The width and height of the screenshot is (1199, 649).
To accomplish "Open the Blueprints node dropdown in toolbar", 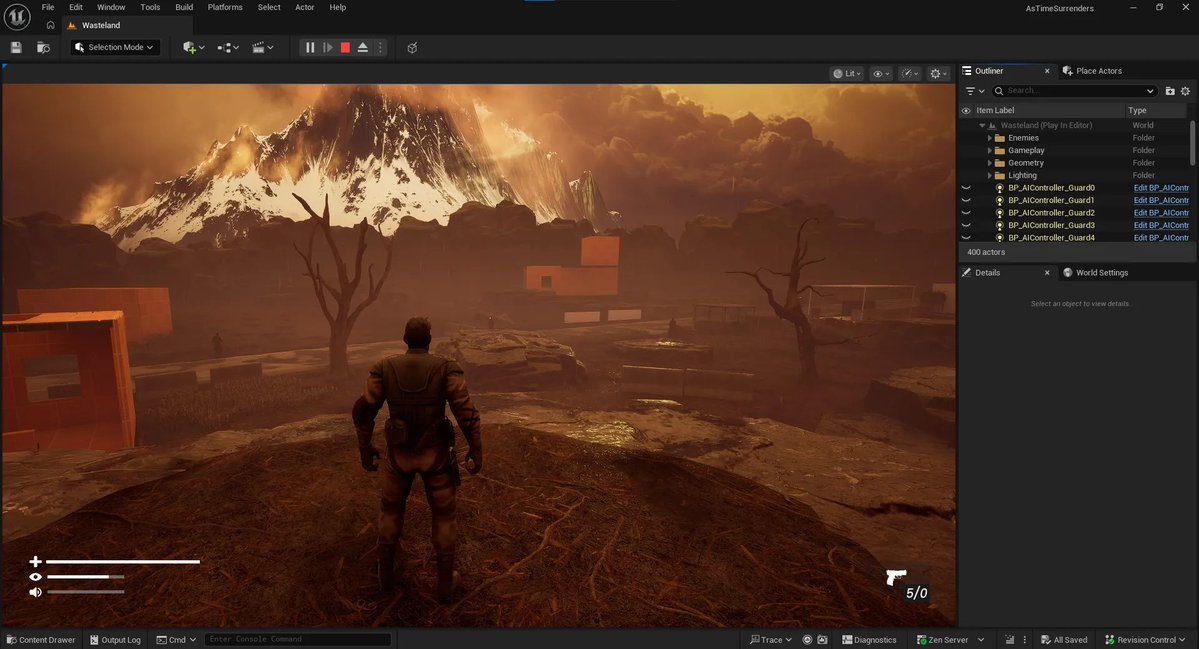I will (x=228, y=47).
